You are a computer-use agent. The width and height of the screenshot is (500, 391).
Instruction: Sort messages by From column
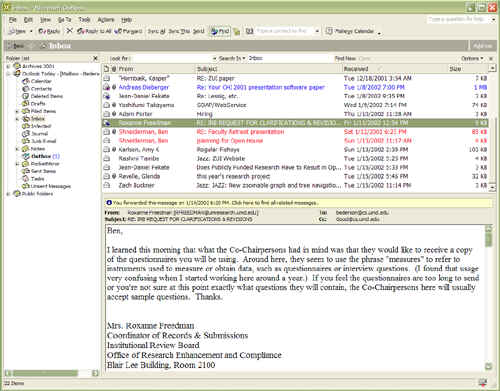tap(156, 69)
